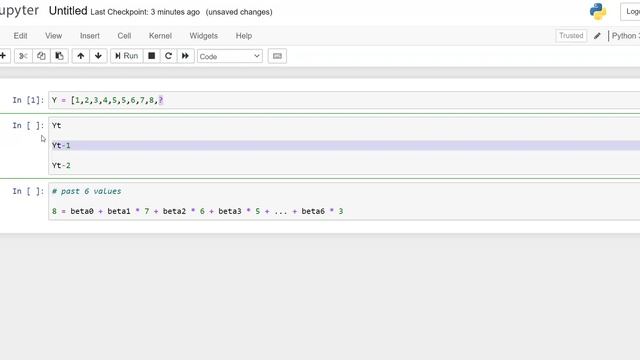The height and width of the screenshot is (360, 640).
Task: Click the Yt-2 line in cell
Action: pos(61,165)
